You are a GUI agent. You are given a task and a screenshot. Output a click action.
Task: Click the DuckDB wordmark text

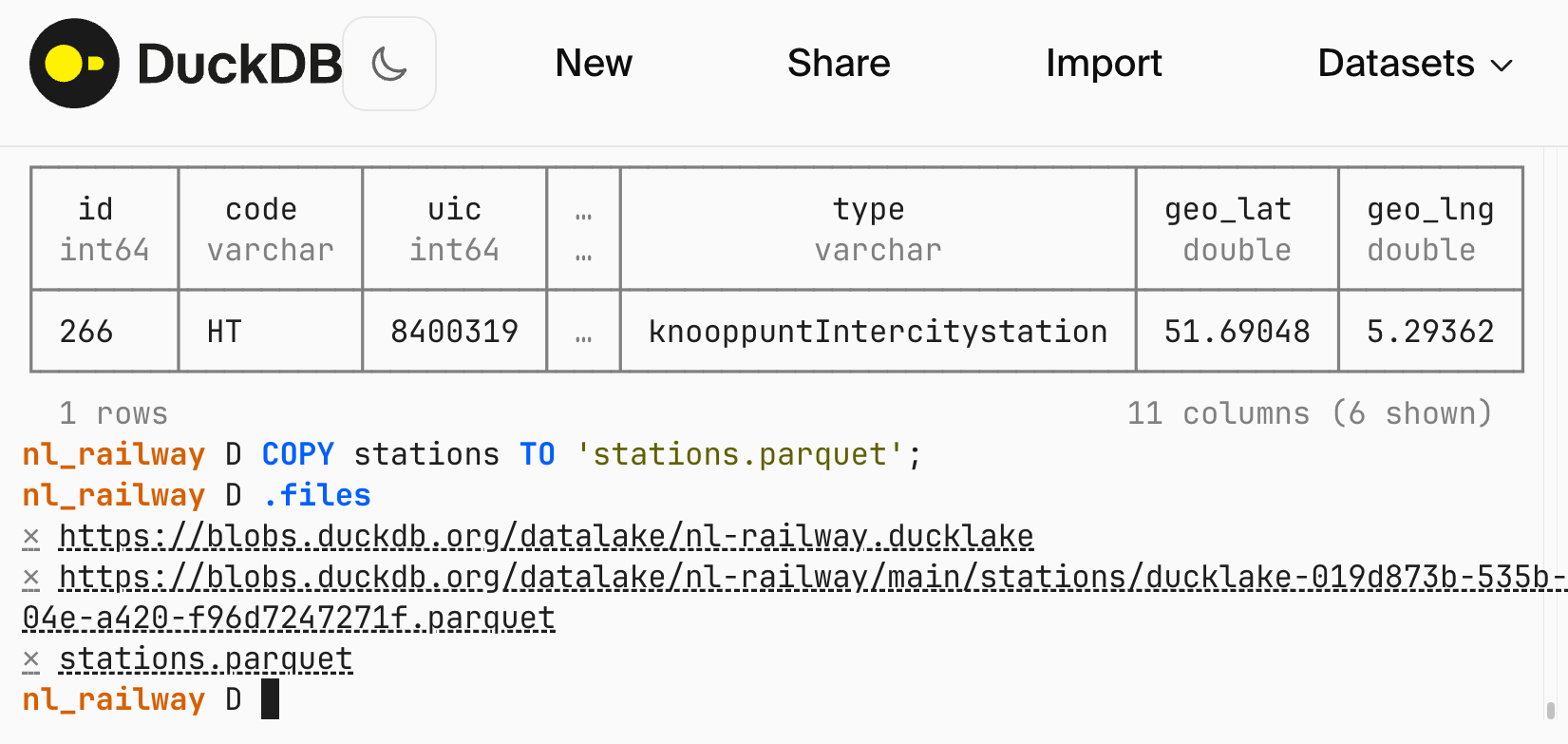tap(239, 65)
